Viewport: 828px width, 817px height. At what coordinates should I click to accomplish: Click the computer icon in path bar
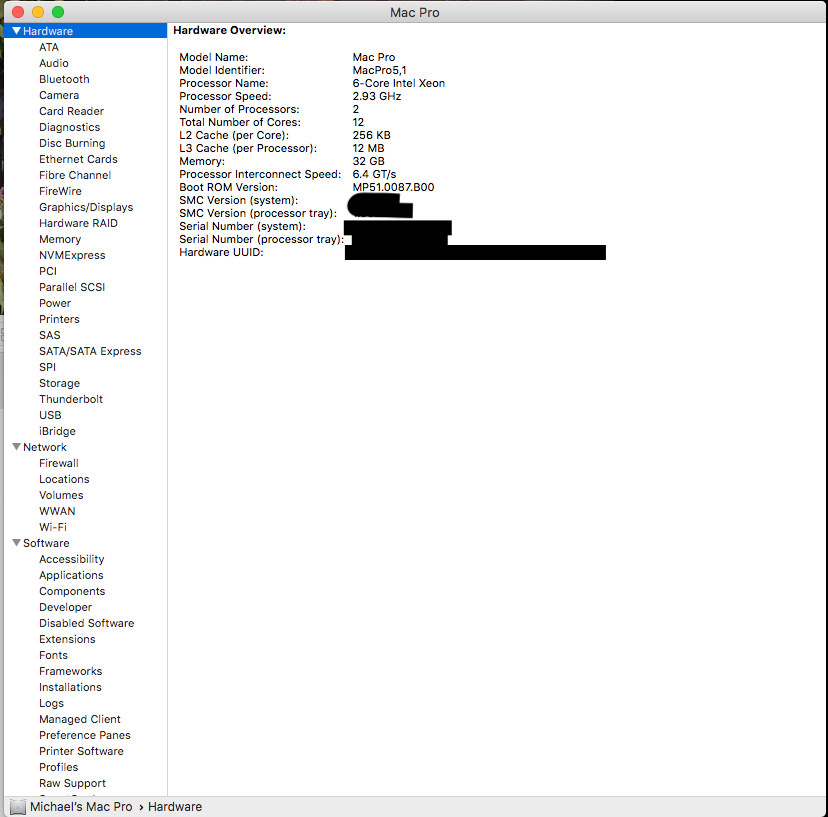coord(17,807)
